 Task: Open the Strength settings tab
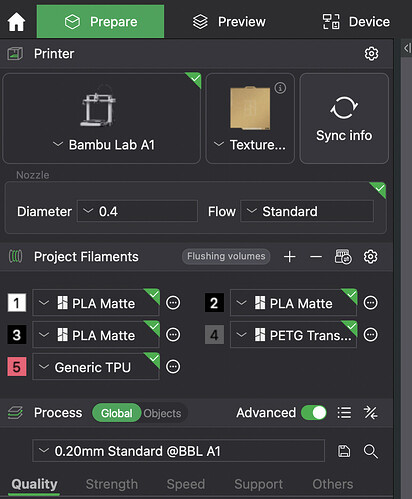coord(112,484)
